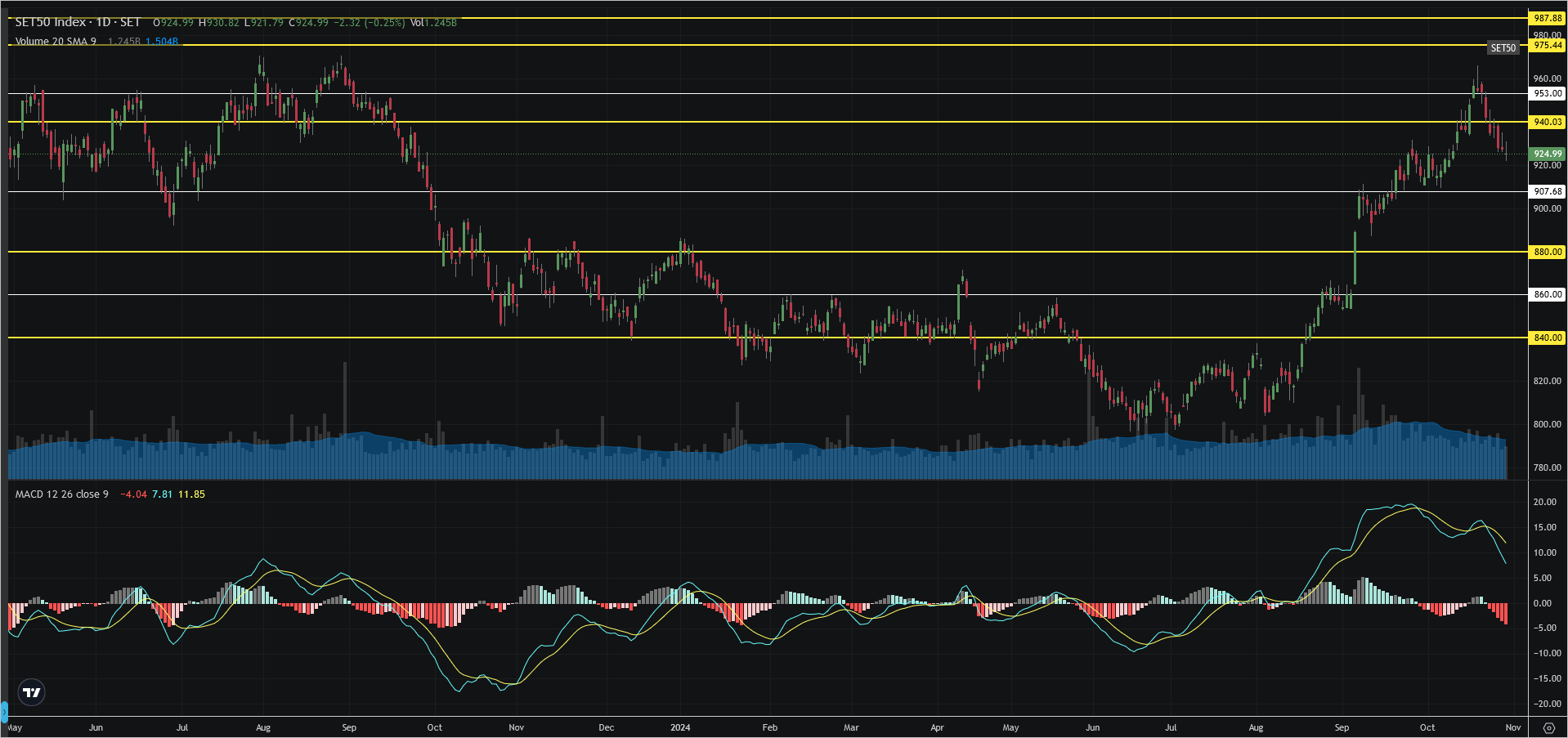
Task: Click the TradingView logo badge
Action: [32, 692]
